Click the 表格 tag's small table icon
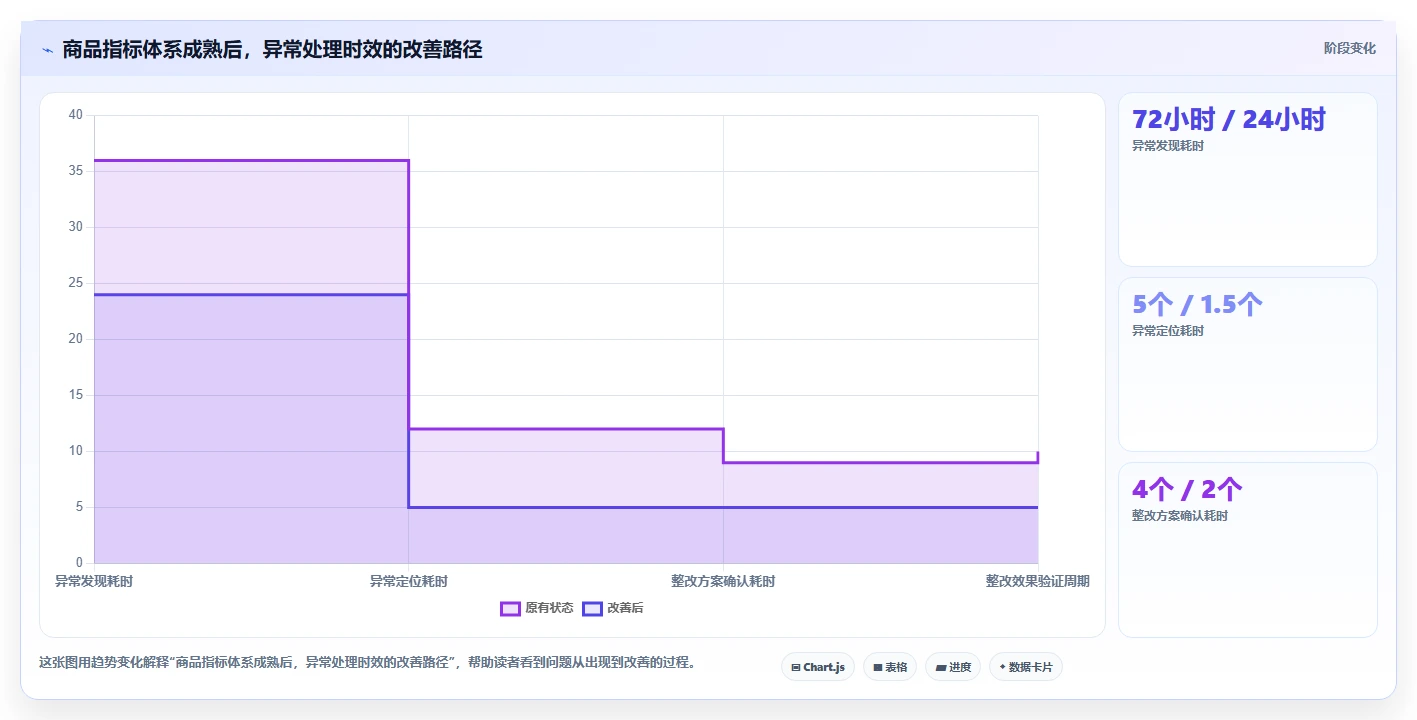This screenshot has width=1417, height=720. (877, 667)
